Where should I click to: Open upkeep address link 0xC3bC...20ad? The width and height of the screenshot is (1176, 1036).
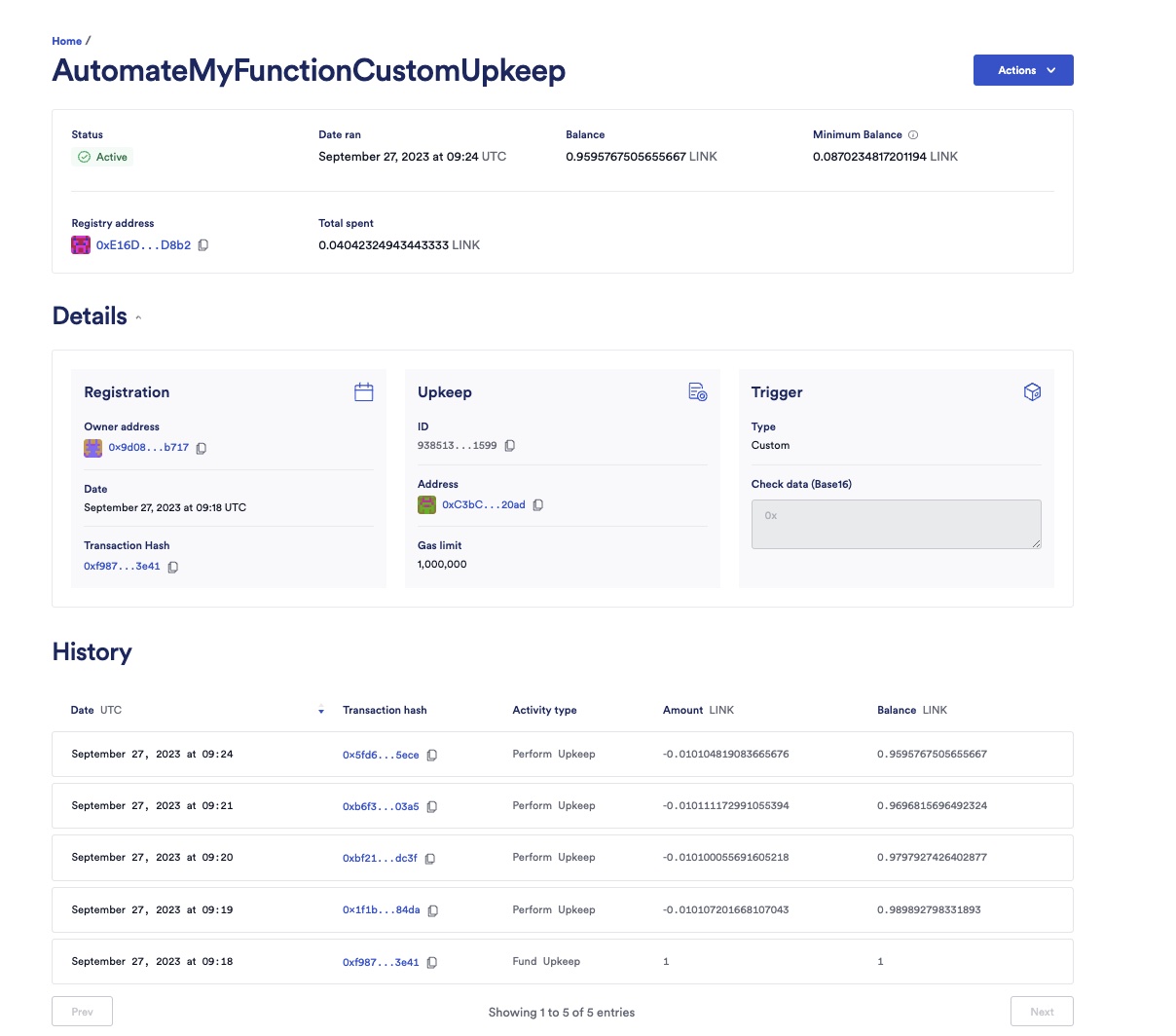(x=483, y=505)
